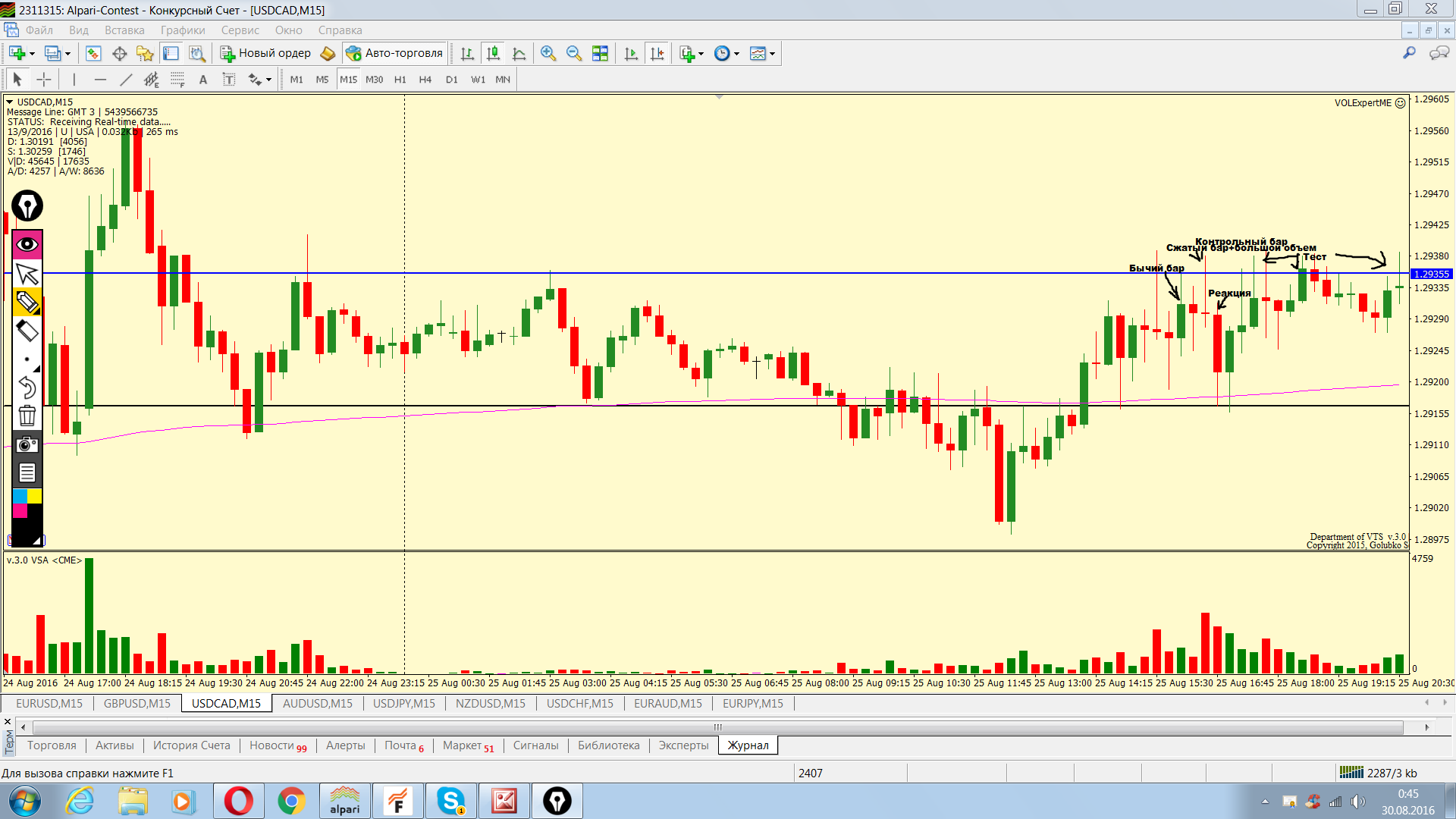1456x819 pixels.
Task: Open New Chart dropdown arrow
Action: pyautogui.click(x=32, y=54)
